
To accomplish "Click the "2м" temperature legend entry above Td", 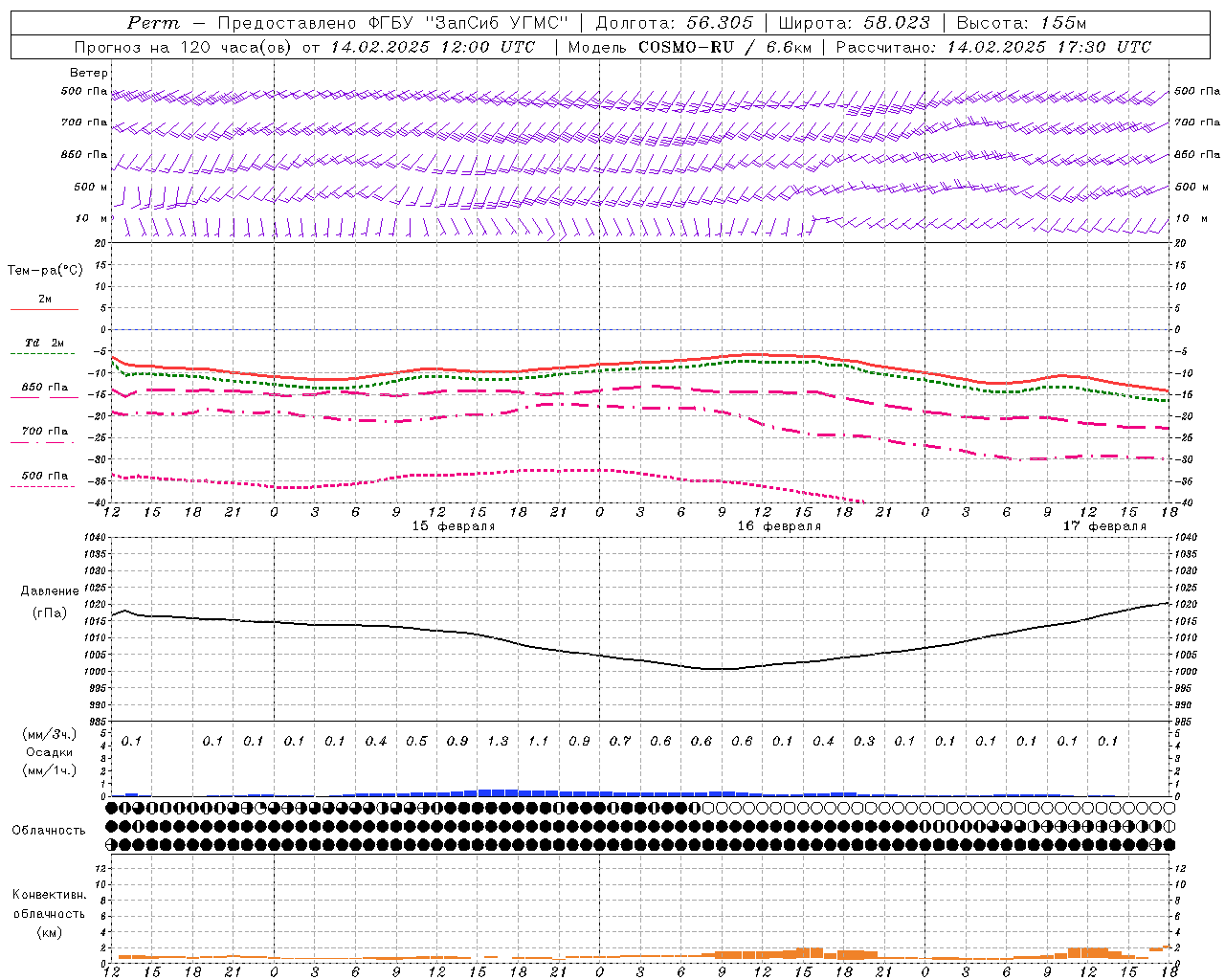I will (x=45, y=299).
